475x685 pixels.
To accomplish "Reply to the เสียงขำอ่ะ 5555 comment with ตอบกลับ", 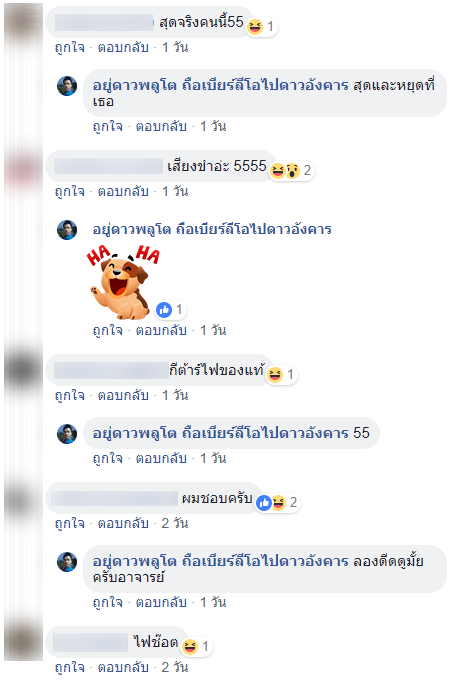I will click(123, 191).
